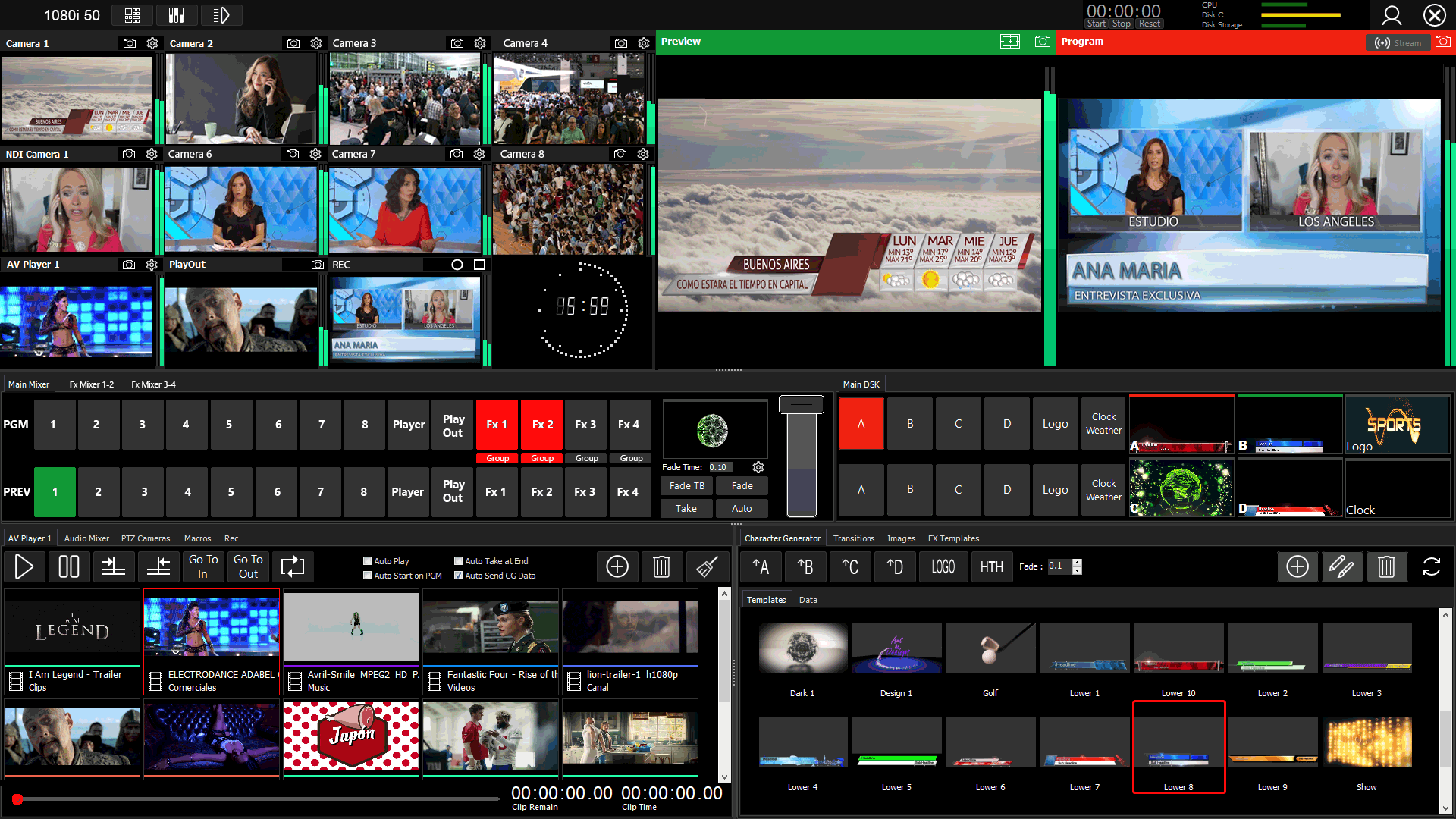Refresh the character generator templates
This screenshot has height=819, width=1456.
coord(1431,566)
